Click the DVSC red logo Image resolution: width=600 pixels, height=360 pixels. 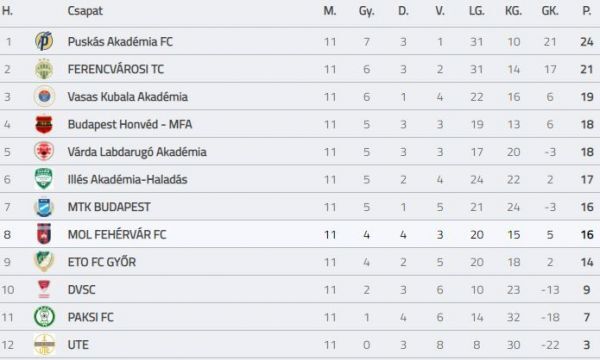[x=44, y=289]
